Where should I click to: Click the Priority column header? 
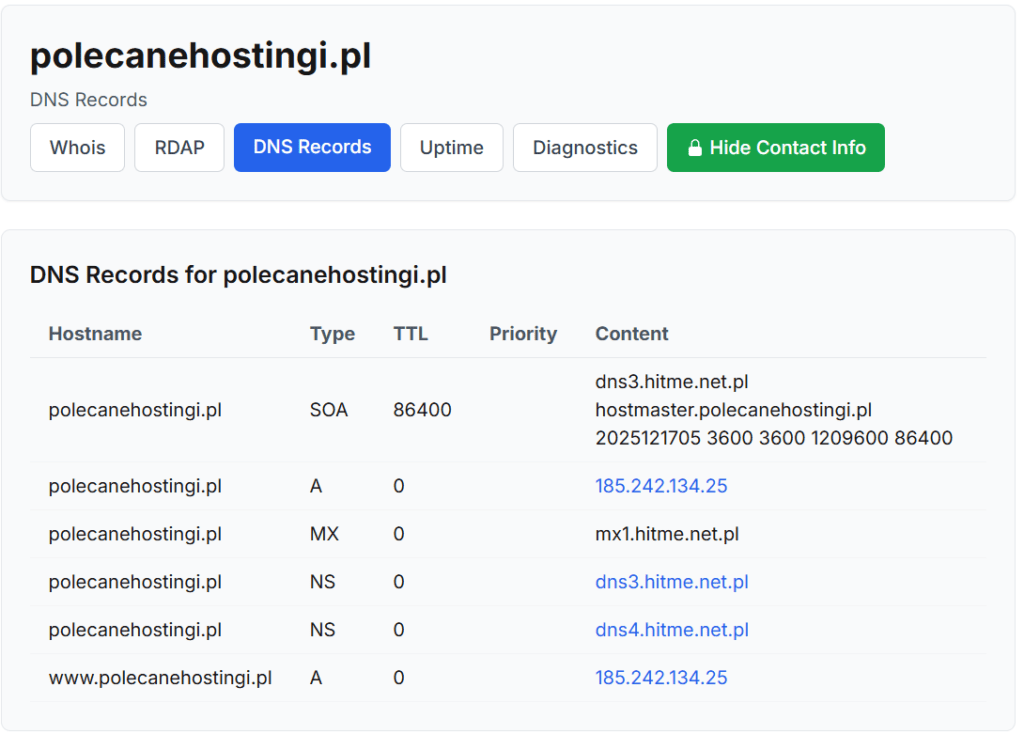(x=523, y=334)
